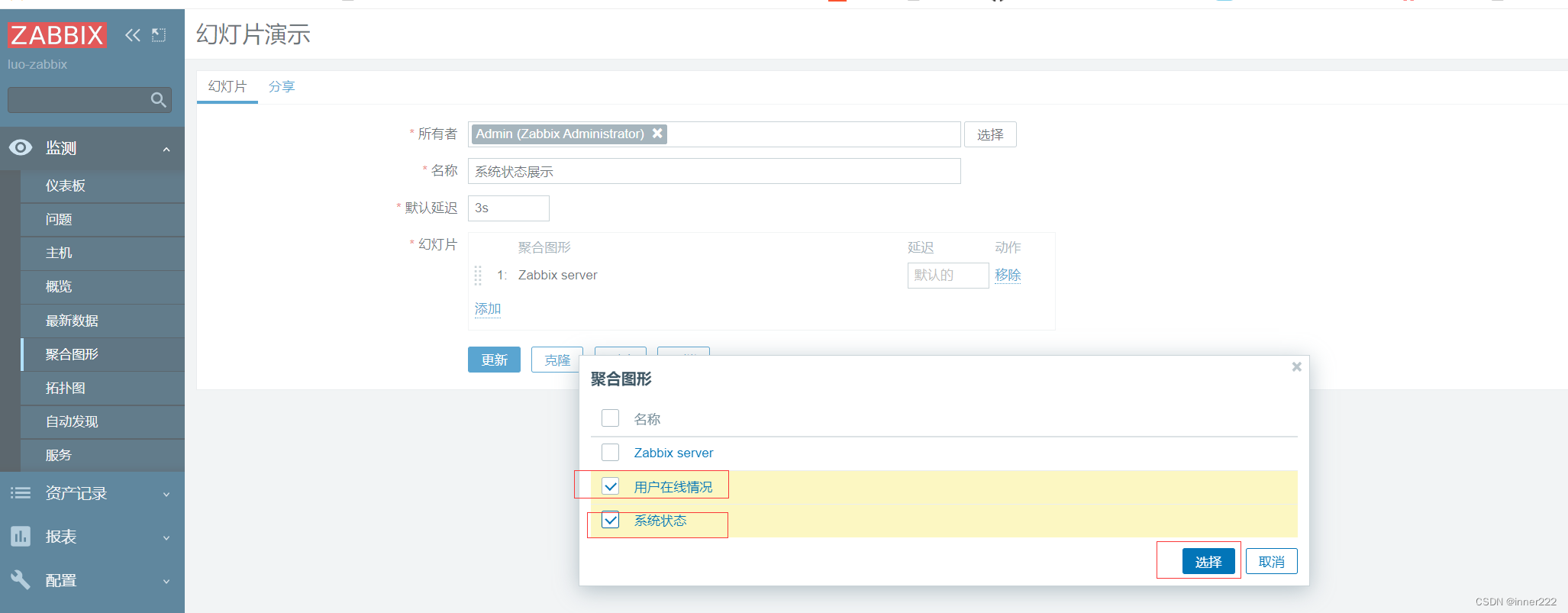The height and width of the screenshot is (613, 1568).
Task: Open 系统状态 link in popup
Action: pos(660,521)
